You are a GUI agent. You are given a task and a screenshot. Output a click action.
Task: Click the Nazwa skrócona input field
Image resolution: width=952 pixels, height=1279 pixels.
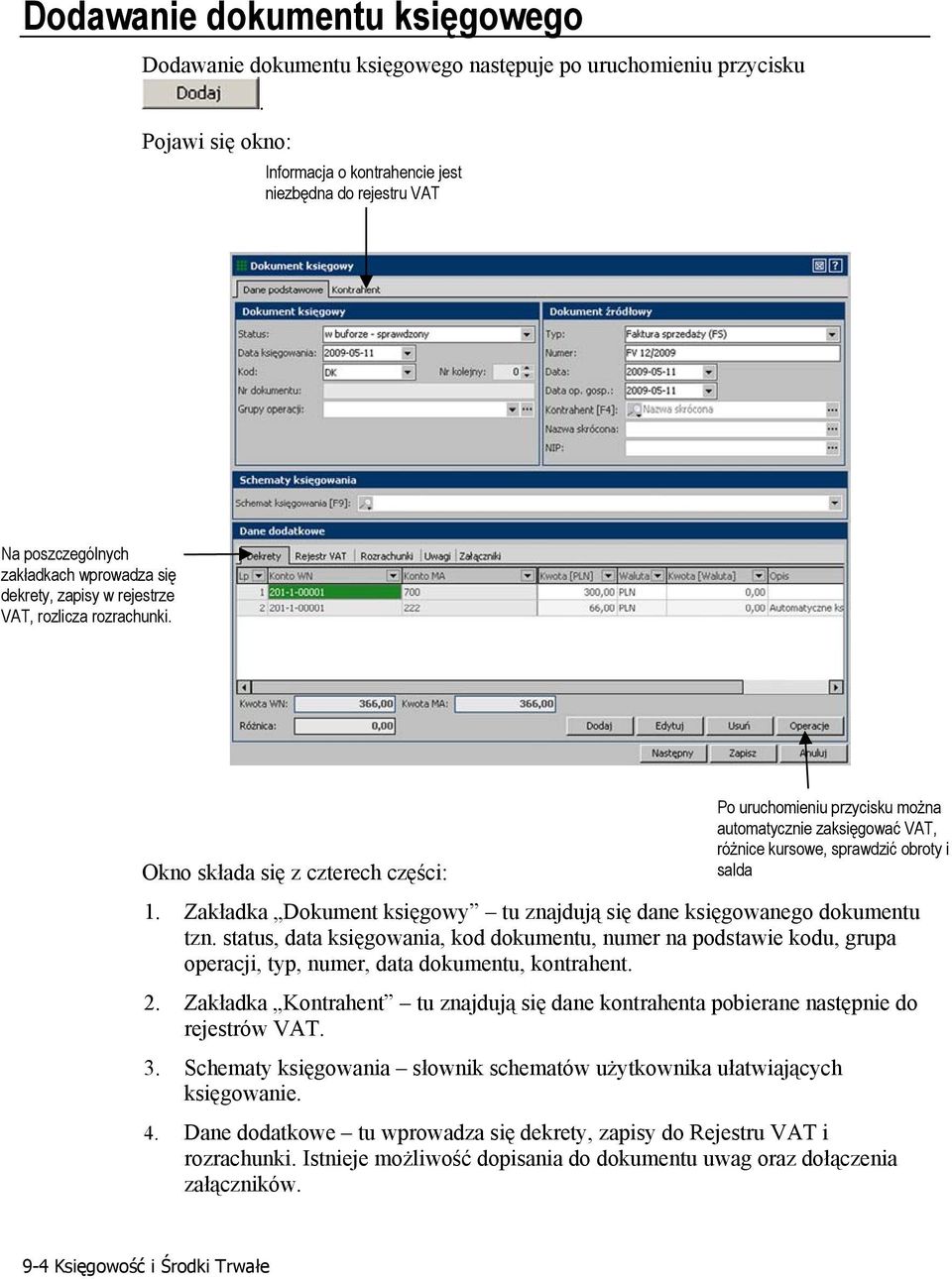[725, 429]
